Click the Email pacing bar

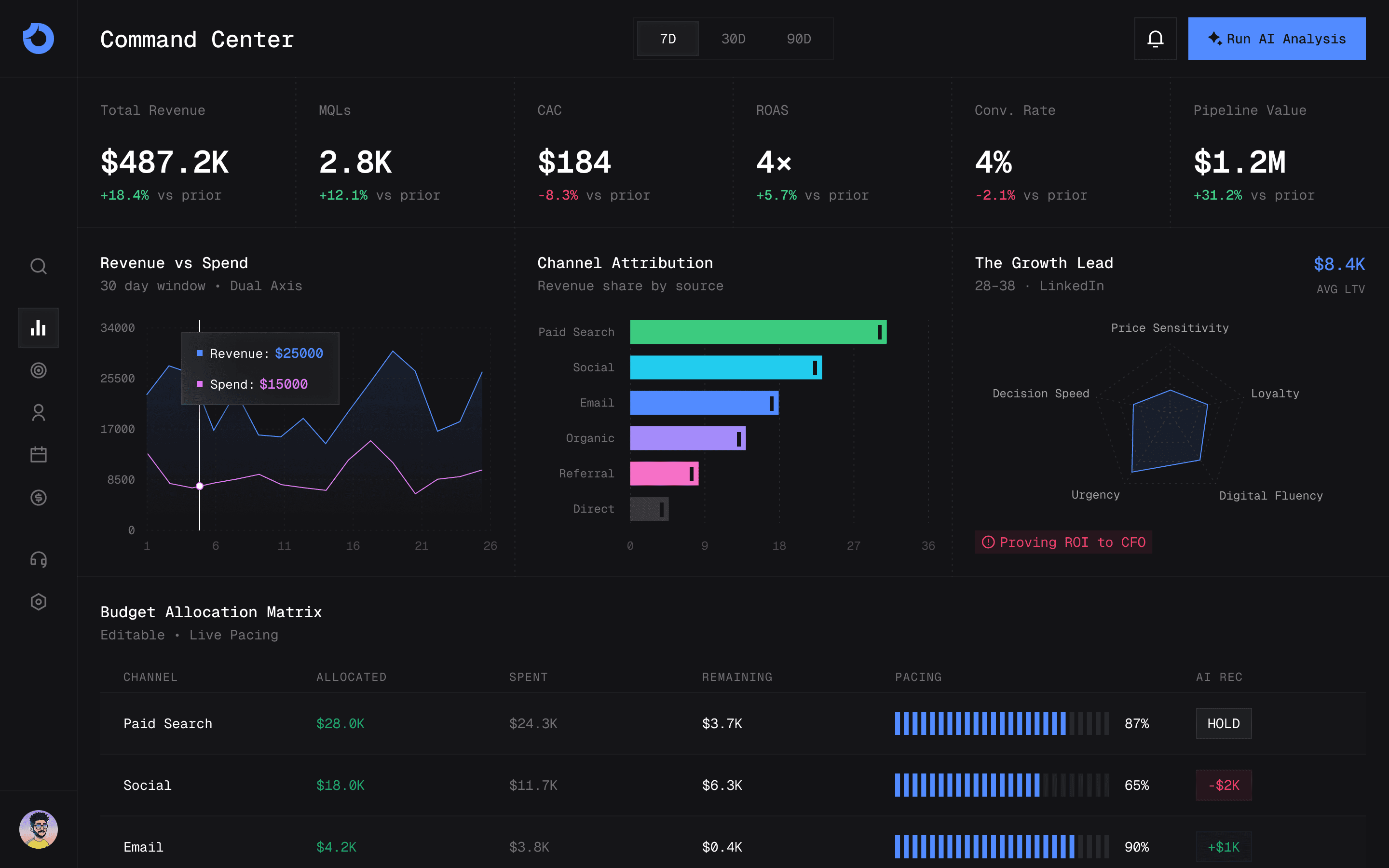pos(1002,847)
